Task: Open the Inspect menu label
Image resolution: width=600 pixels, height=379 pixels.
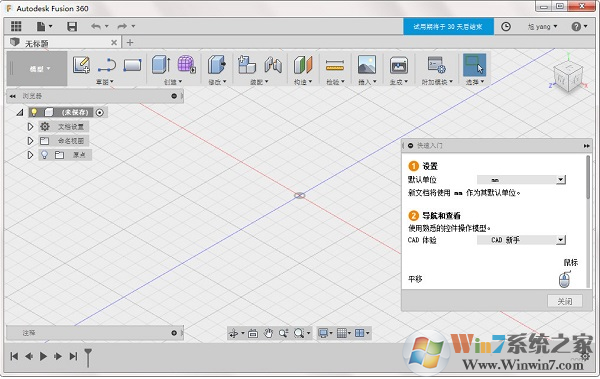Action: tap(336, 82)
